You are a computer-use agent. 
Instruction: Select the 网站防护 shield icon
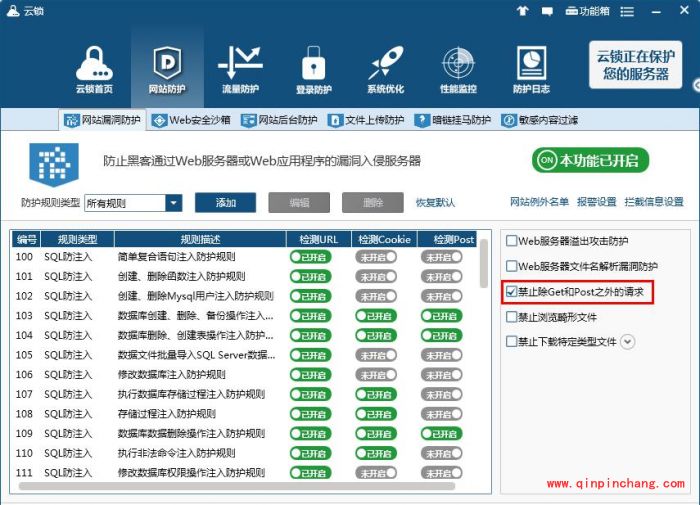(167, 69)
